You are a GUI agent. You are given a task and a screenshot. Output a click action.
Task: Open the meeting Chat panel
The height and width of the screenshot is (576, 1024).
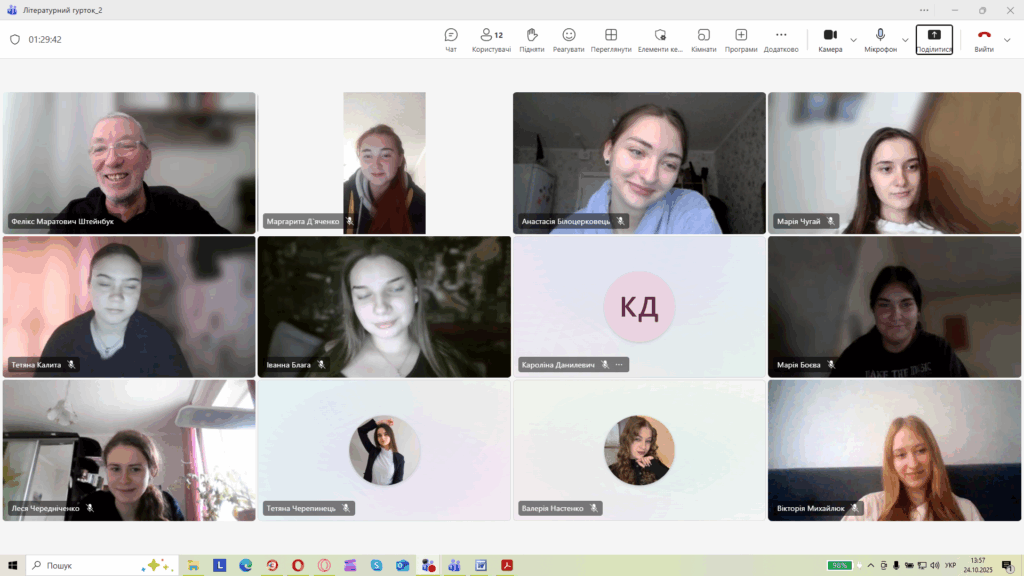click(451, 39)
